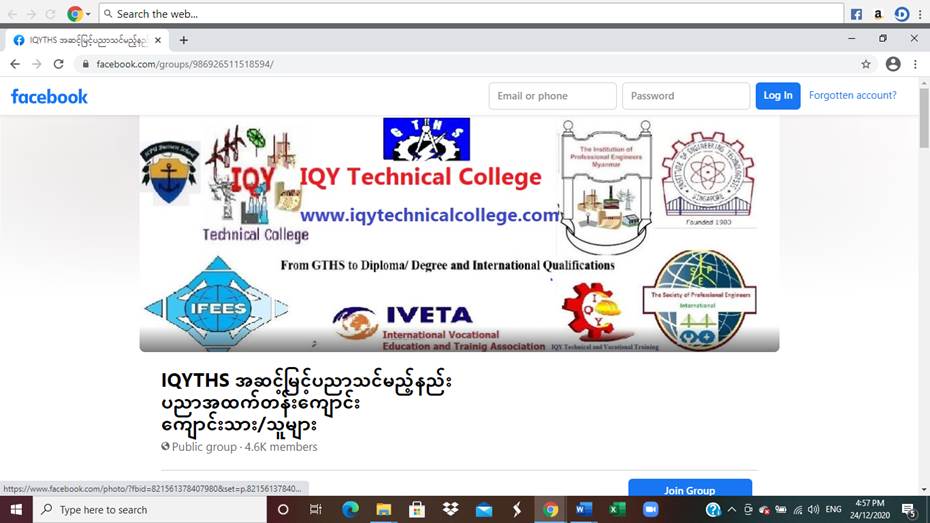Open the volume control in system tray
This screenshot has height=523, width=930.
814,509
